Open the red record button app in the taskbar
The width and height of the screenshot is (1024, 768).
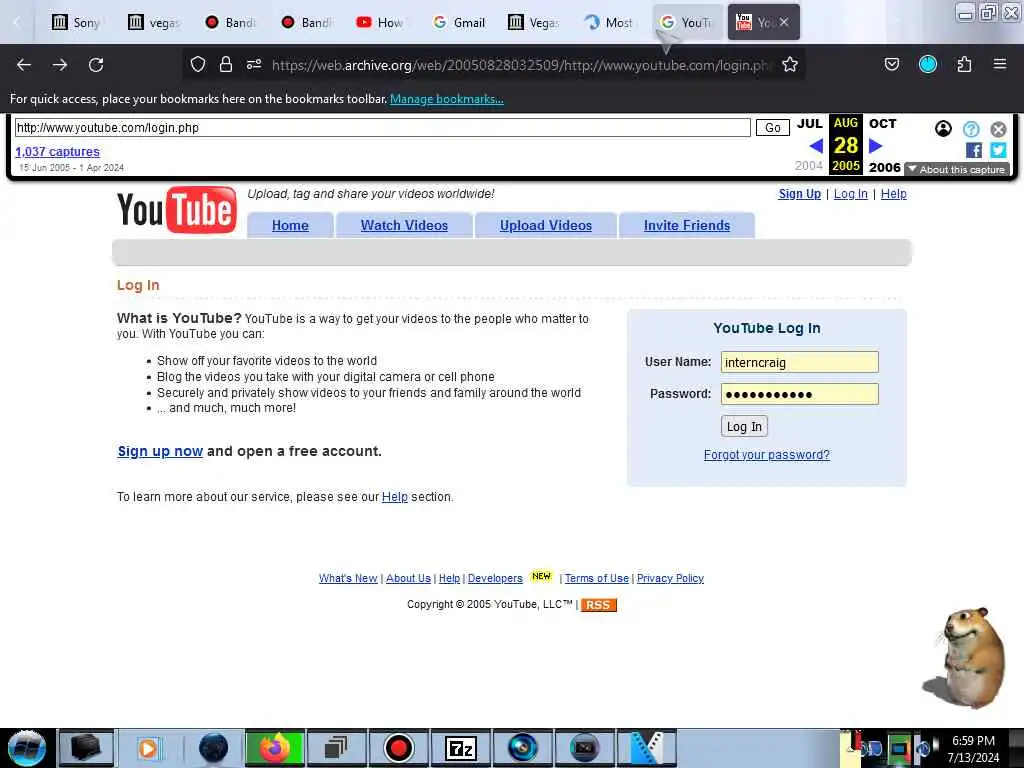coord(398,748)
